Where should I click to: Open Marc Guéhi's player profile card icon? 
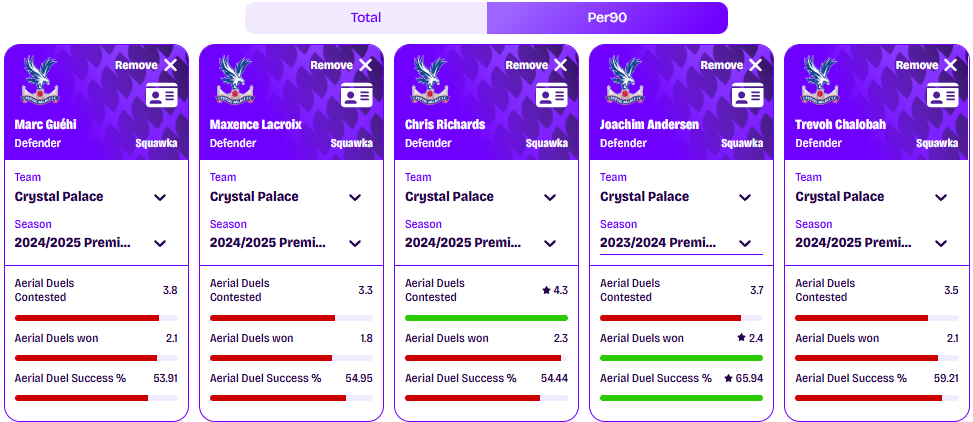coord(161,95)
